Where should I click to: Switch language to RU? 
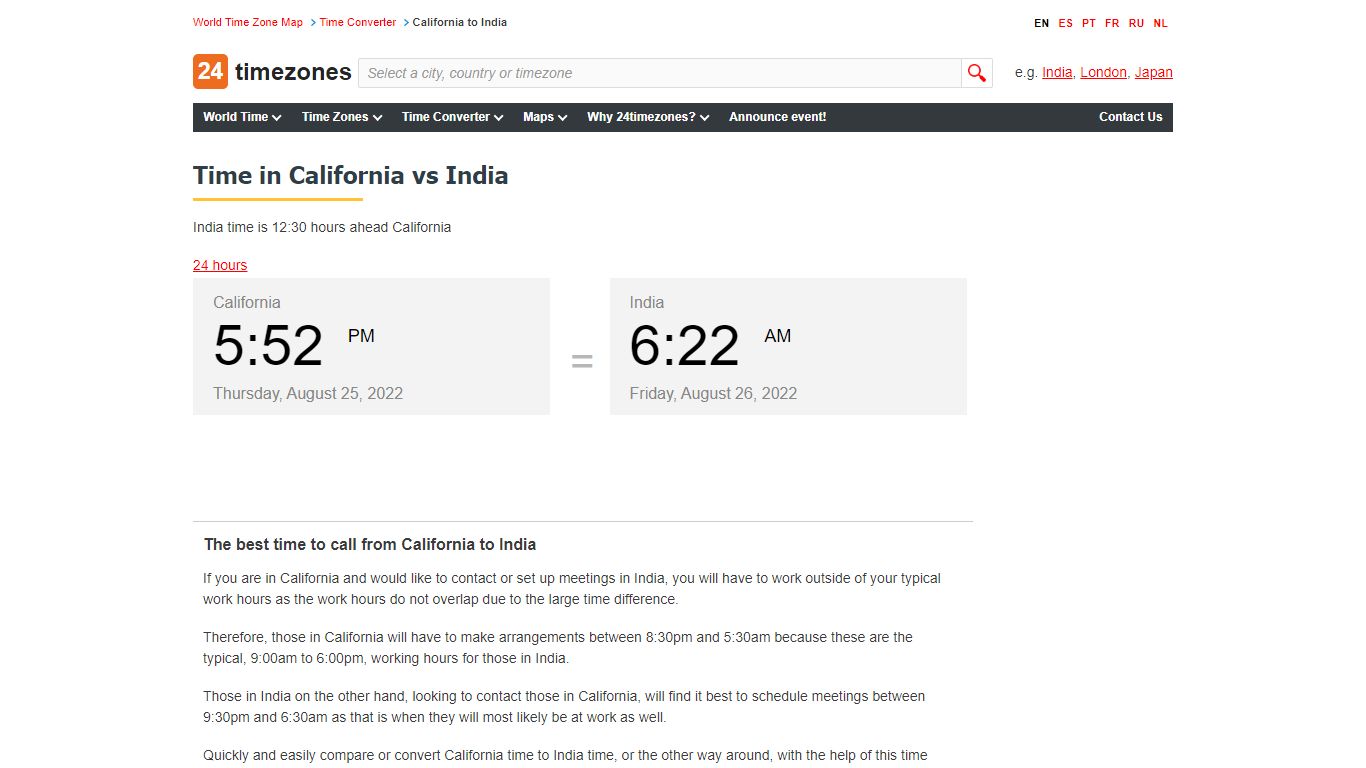1136,23
